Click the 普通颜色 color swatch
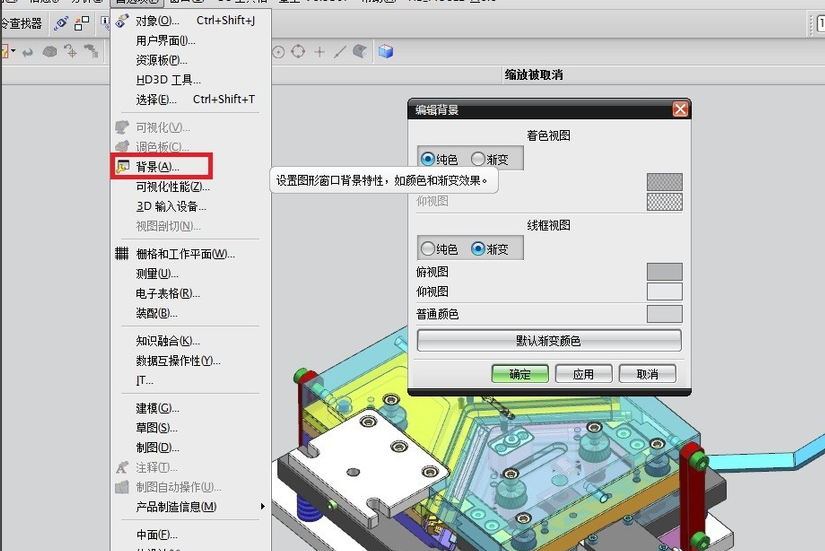 tap(665, 314)
